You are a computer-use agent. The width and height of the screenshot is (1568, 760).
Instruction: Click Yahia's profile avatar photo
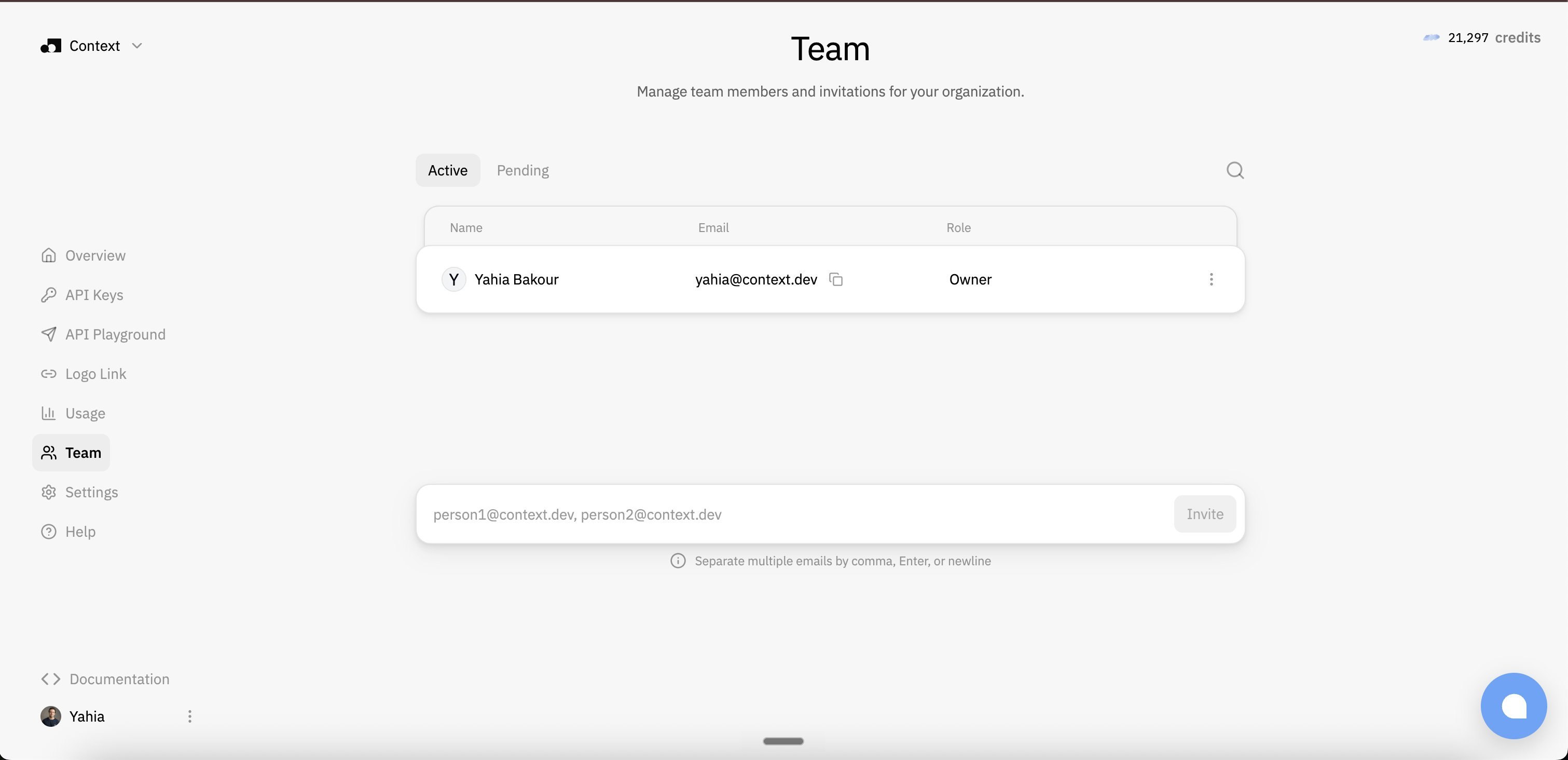tap(51, 717)
